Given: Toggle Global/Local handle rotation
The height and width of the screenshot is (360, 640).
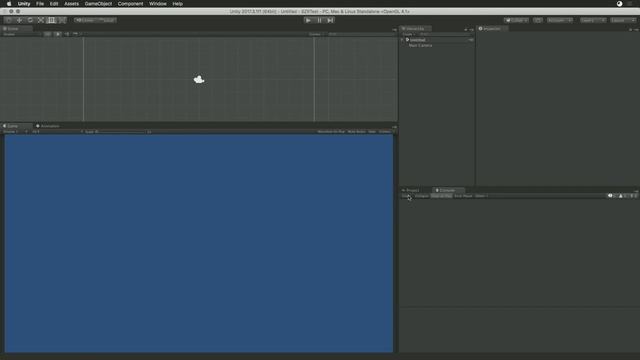Looking at the screenshot, I should 107,20.
